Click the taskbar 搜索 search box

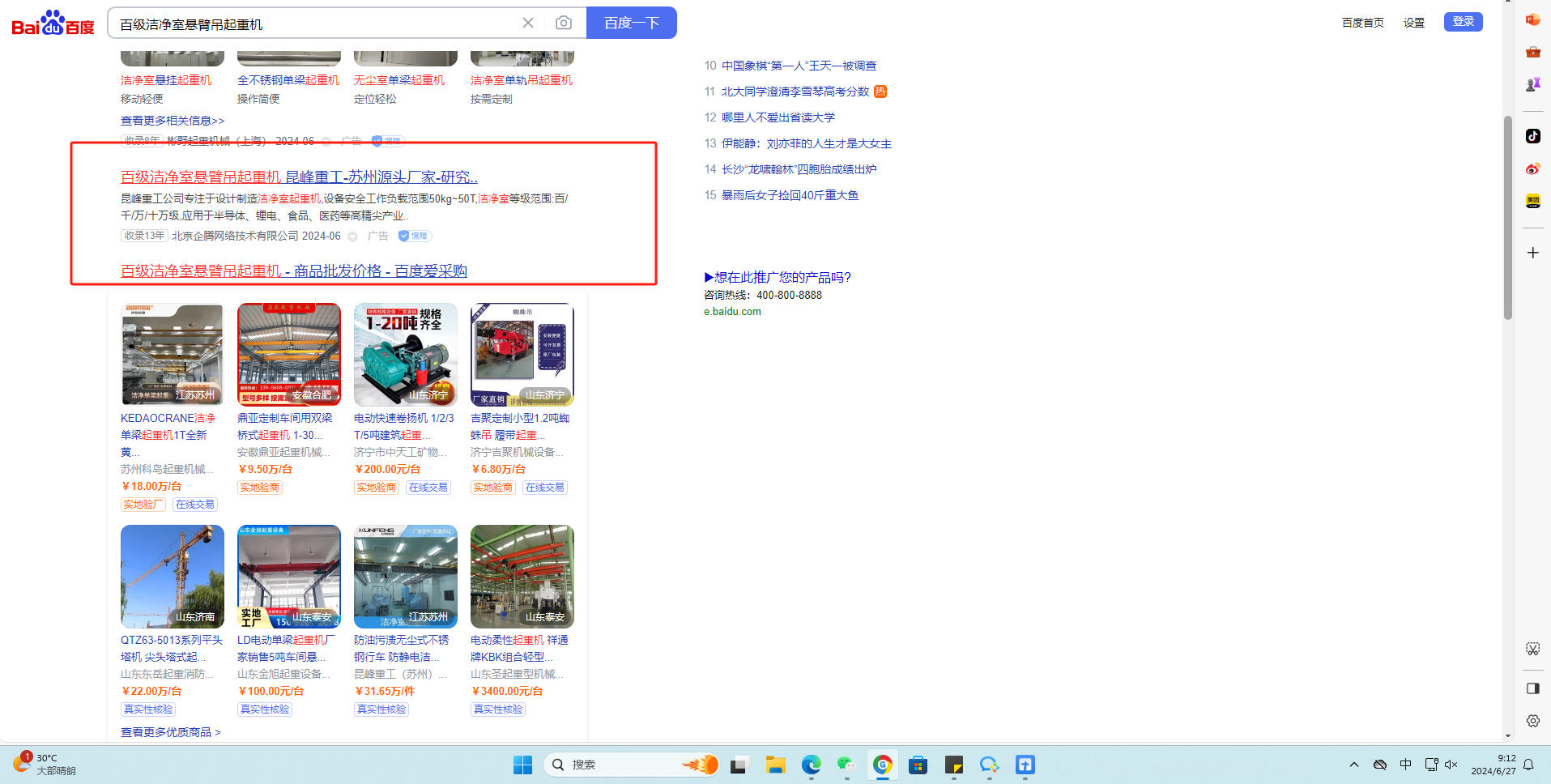click(x=632, y=765)
